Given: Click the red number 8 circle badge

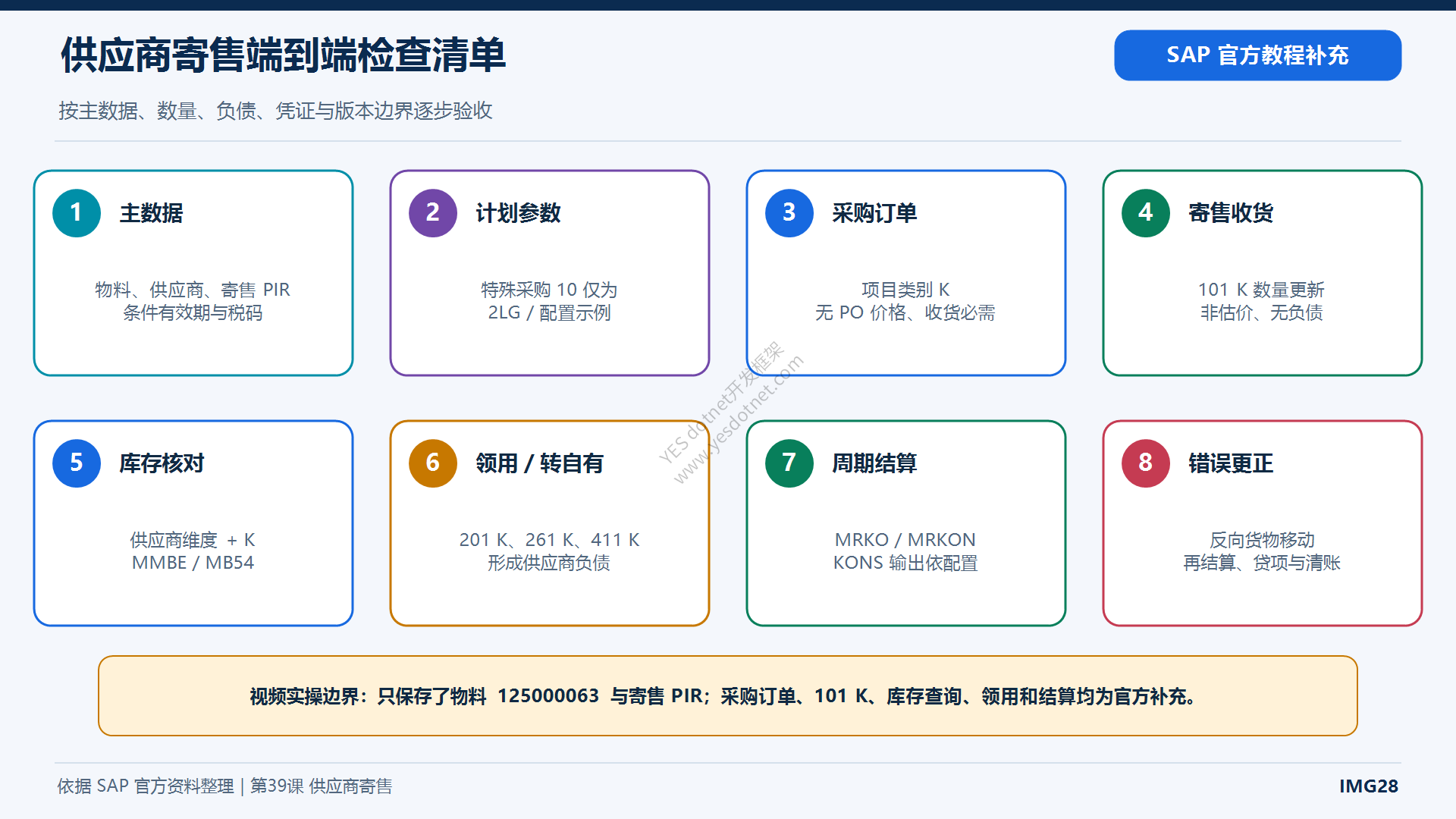Looking at the screenshot, I should (1146, 463).
